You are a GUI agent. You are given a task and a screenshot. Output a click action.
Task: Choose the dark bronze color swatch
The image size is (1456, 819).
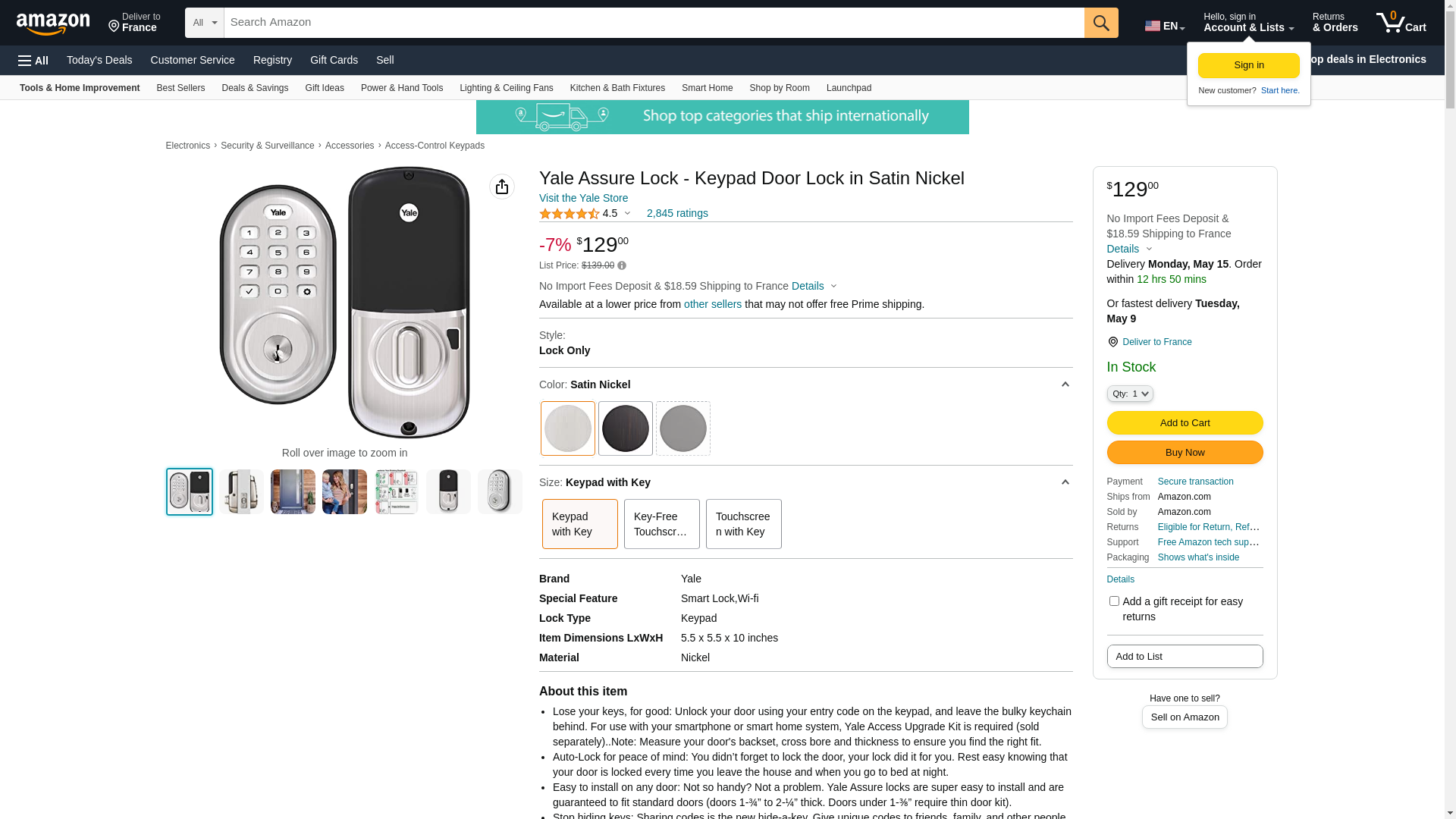pyautogui.click(x=625, y=428)
